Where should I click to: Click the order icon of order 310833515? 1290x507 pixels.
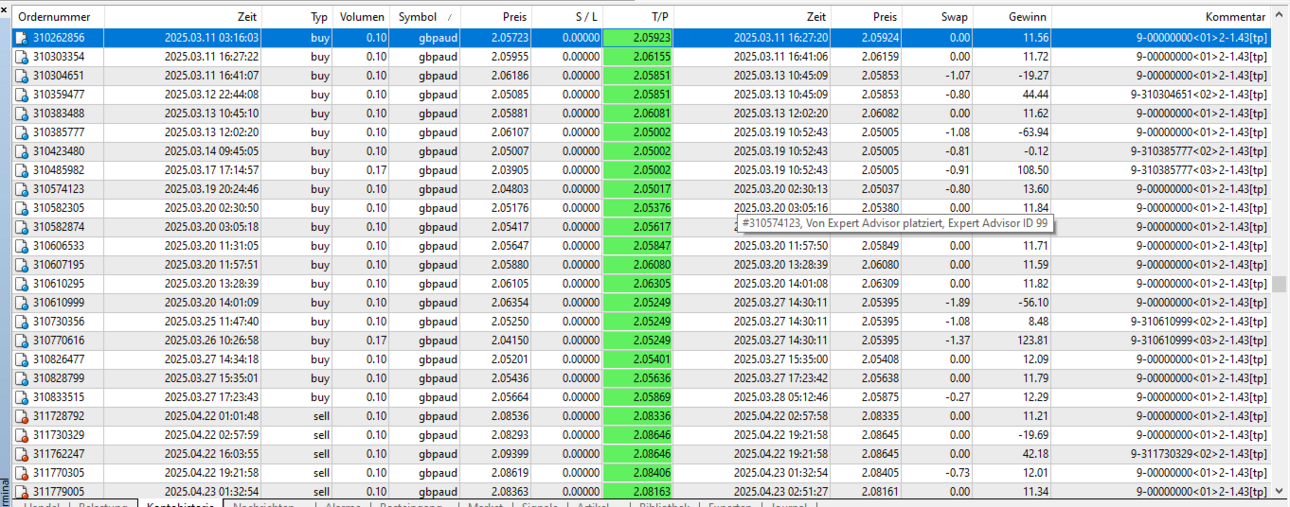[21, 397]
